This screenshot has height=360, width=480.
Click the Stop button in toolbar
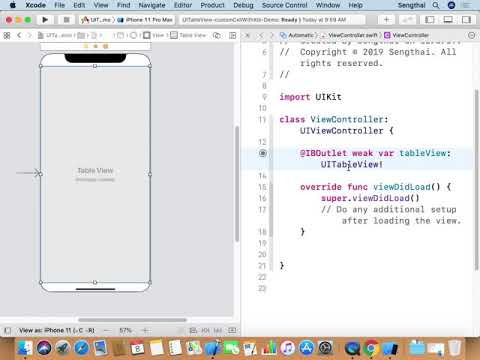(x=67, y=20)
